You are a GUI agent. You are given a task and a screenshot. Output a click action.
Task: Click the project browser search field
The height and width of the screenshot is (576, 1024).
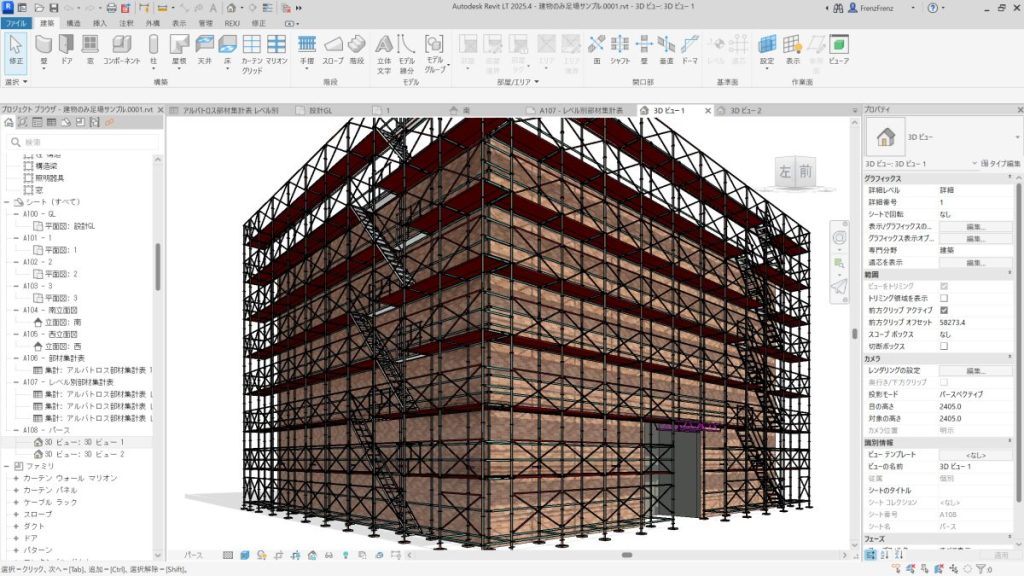point(85,142)
